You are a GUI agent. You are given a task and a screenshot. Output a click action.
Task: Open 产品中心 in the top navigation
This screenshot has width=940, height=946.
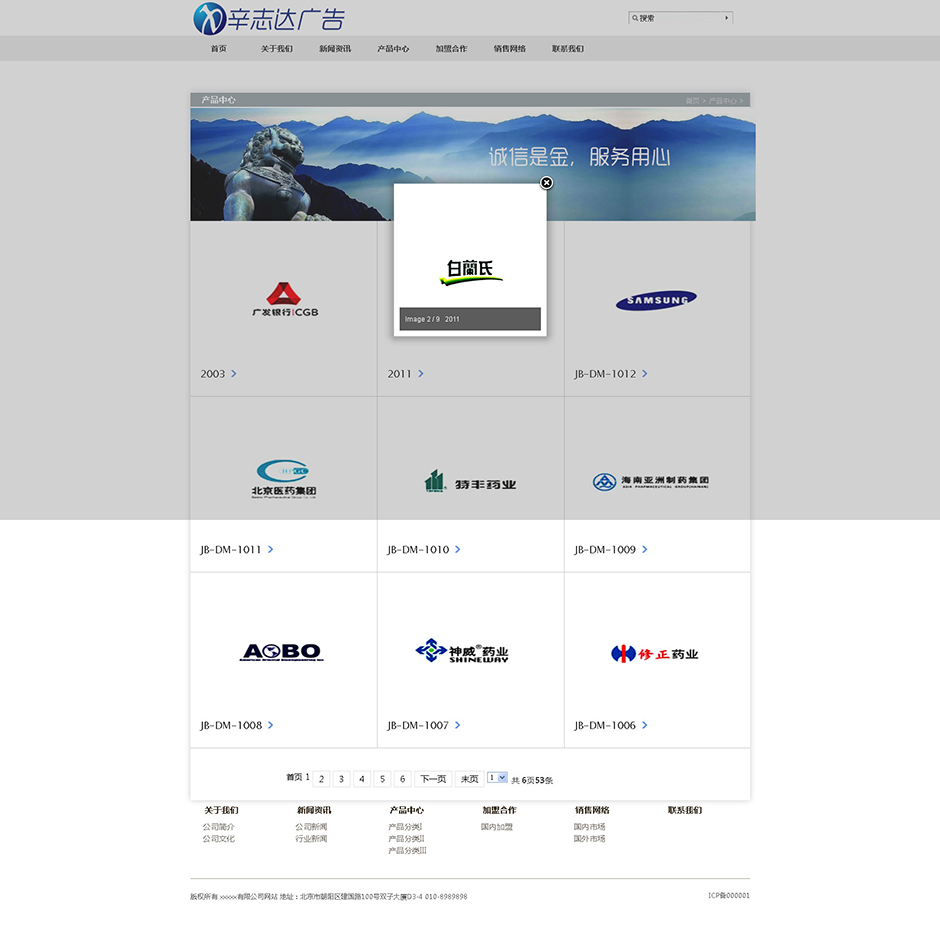[393, 49]
